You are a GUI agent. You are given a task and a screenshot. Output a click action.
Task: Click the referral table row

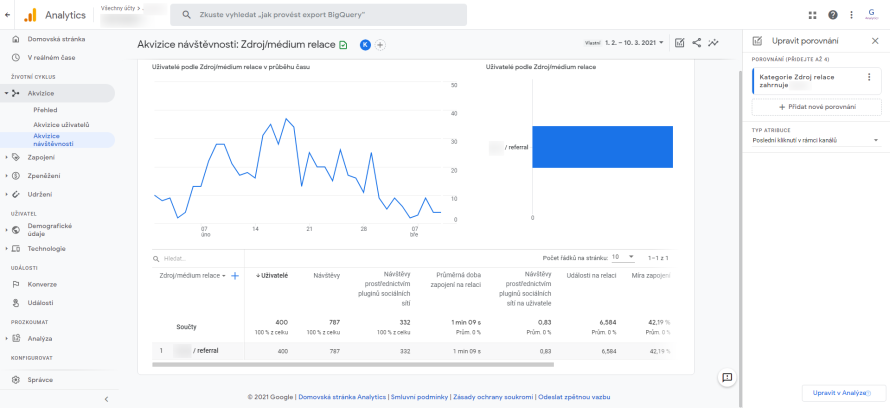412,351
